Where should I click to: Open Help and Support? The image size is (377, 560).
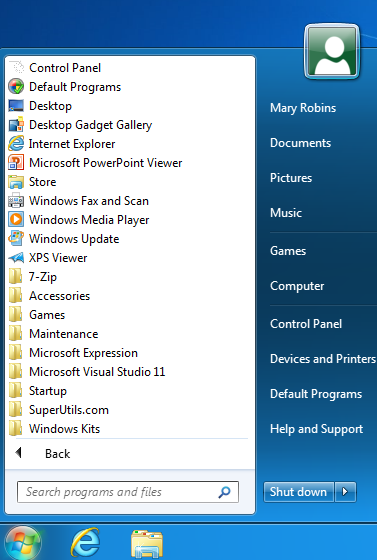(316, 429)
